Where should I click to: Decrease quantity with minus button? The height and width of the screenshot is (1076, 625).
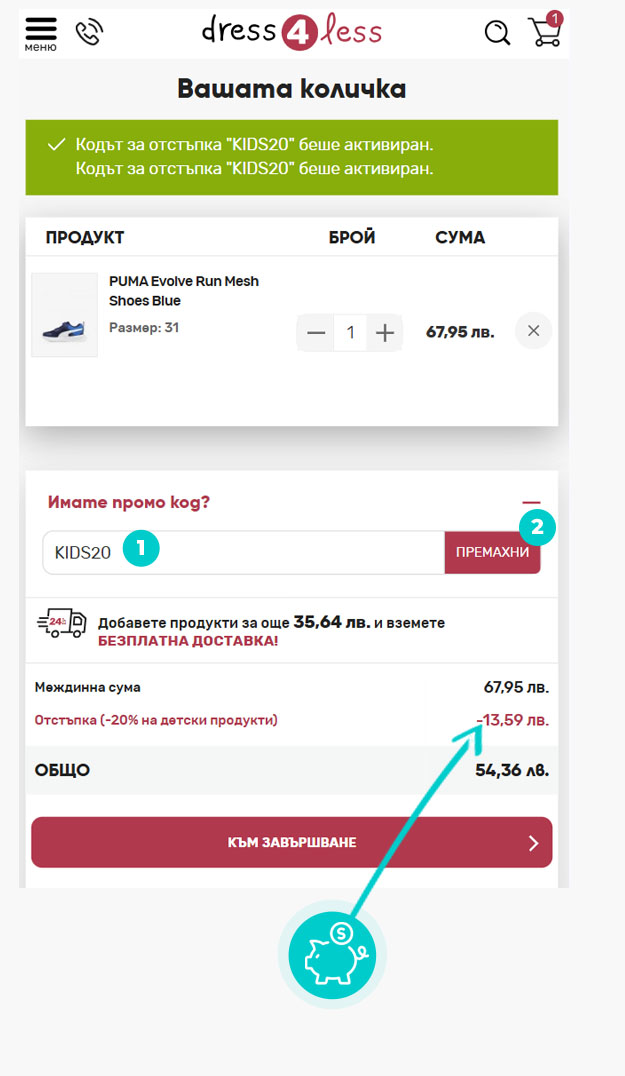click(x=316, y=333)
